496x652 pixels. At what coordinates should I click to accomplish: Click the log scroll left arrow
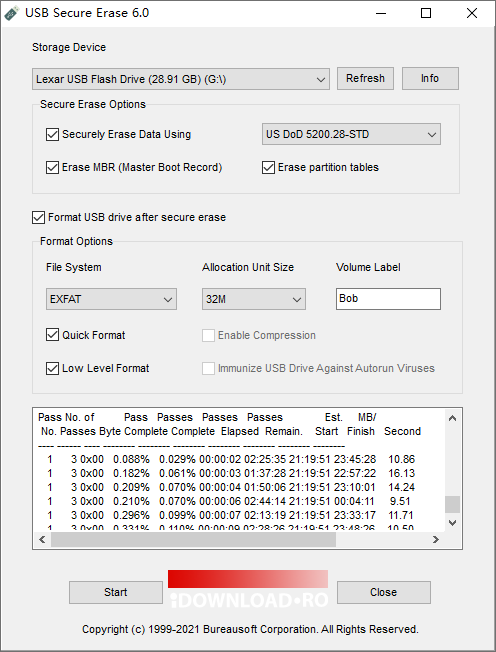42,539
